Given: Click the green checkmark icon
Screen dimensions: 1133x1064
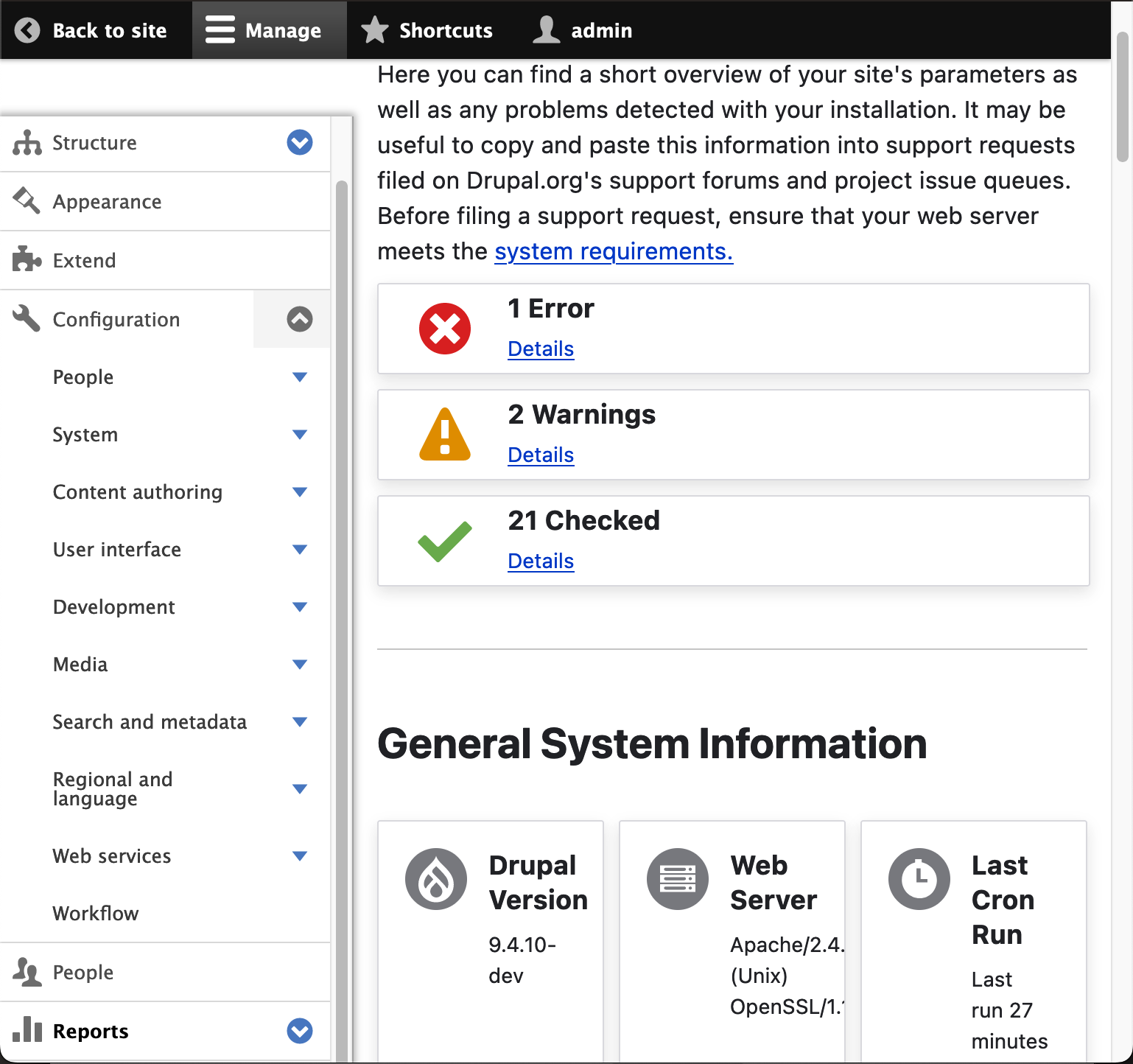Looking at the screenshot, I should click(444, 542).
